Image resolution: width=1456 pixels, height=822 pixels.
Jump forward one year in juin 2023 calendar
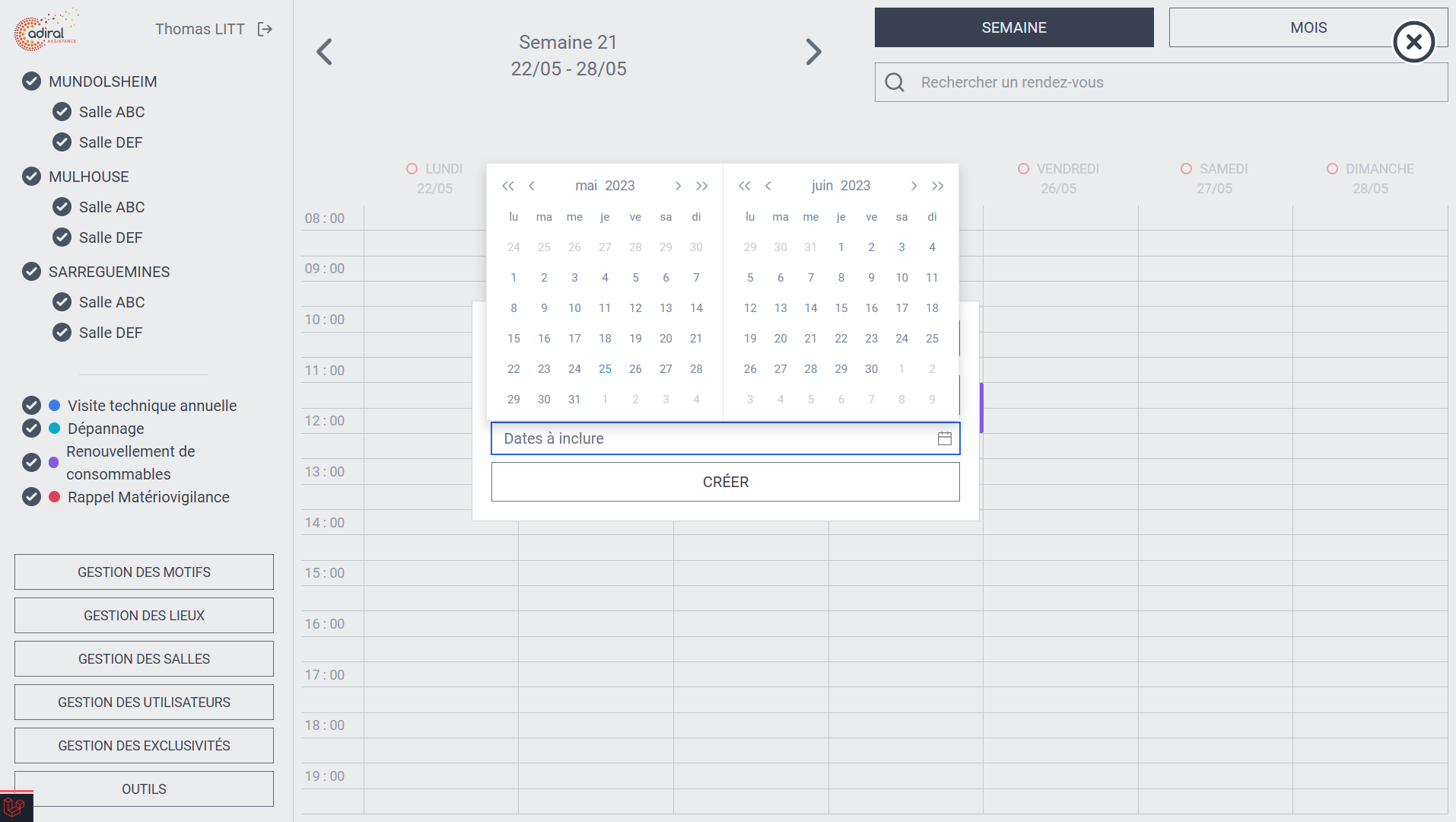click(938, 186)
